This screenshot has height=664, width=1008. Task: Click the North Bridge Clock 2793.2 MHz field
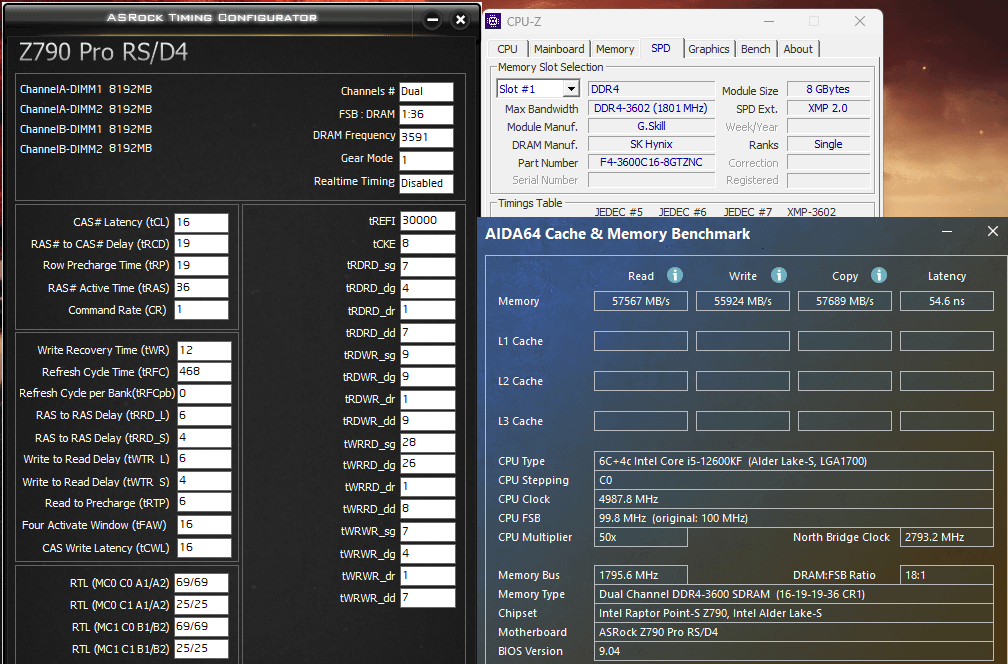pyautogui.click(x=947, y=537)
